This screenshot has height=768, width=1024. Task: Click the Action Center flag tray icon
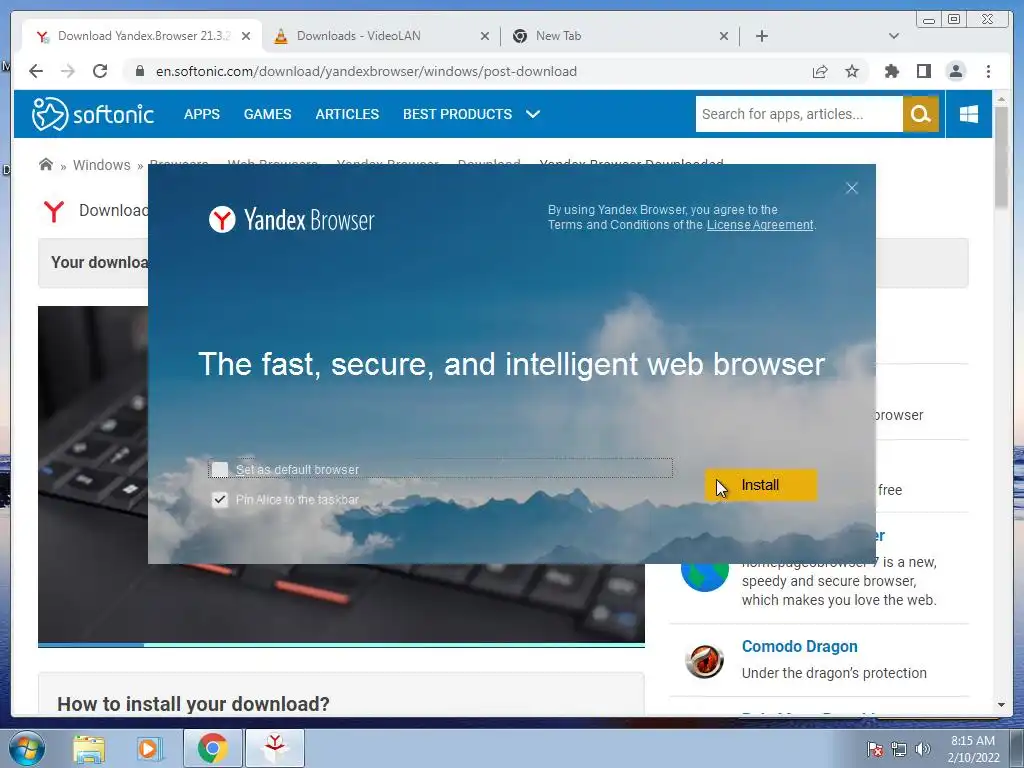point(875,749)
